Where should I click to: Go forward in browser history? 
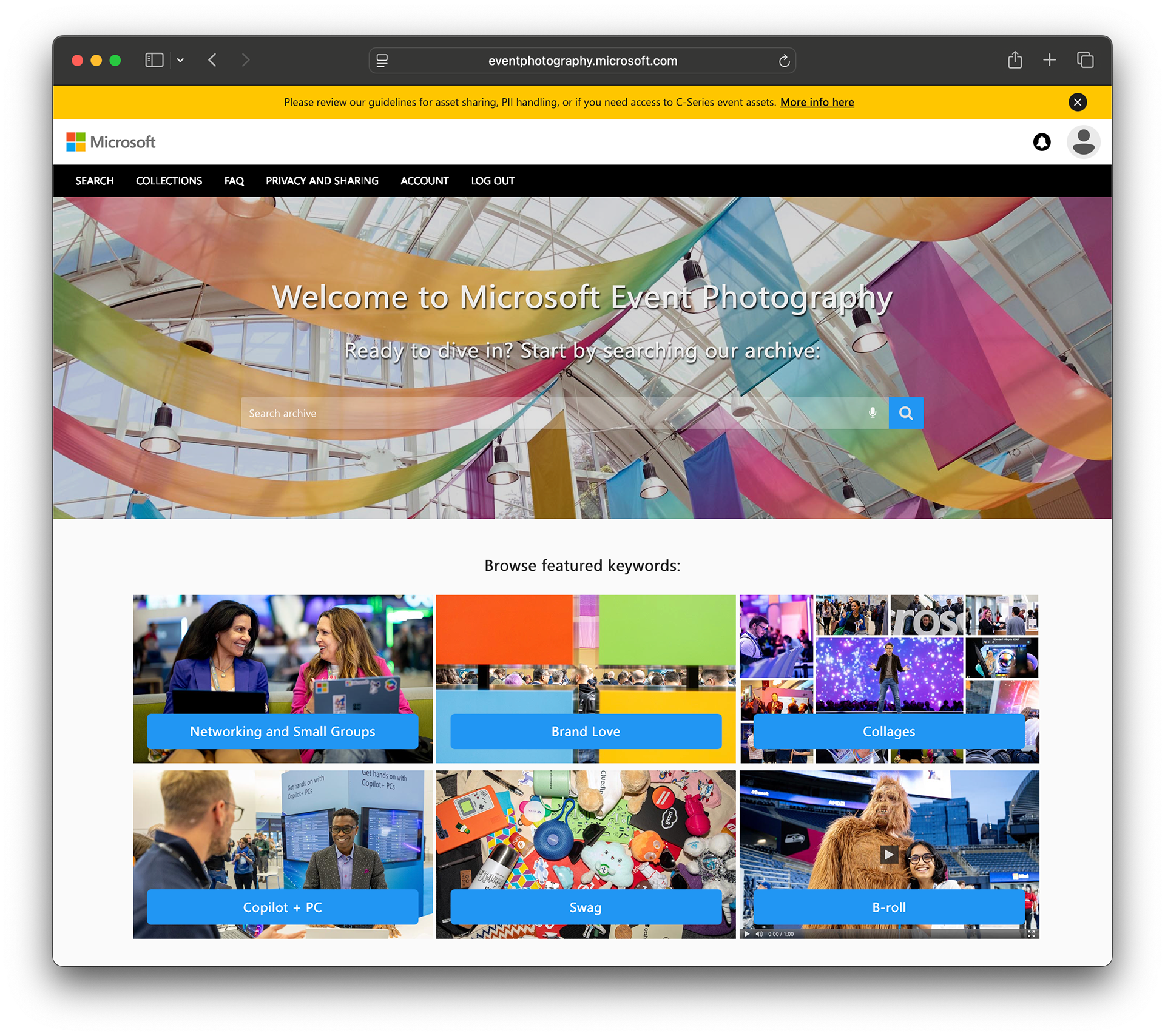pos(245,60)
